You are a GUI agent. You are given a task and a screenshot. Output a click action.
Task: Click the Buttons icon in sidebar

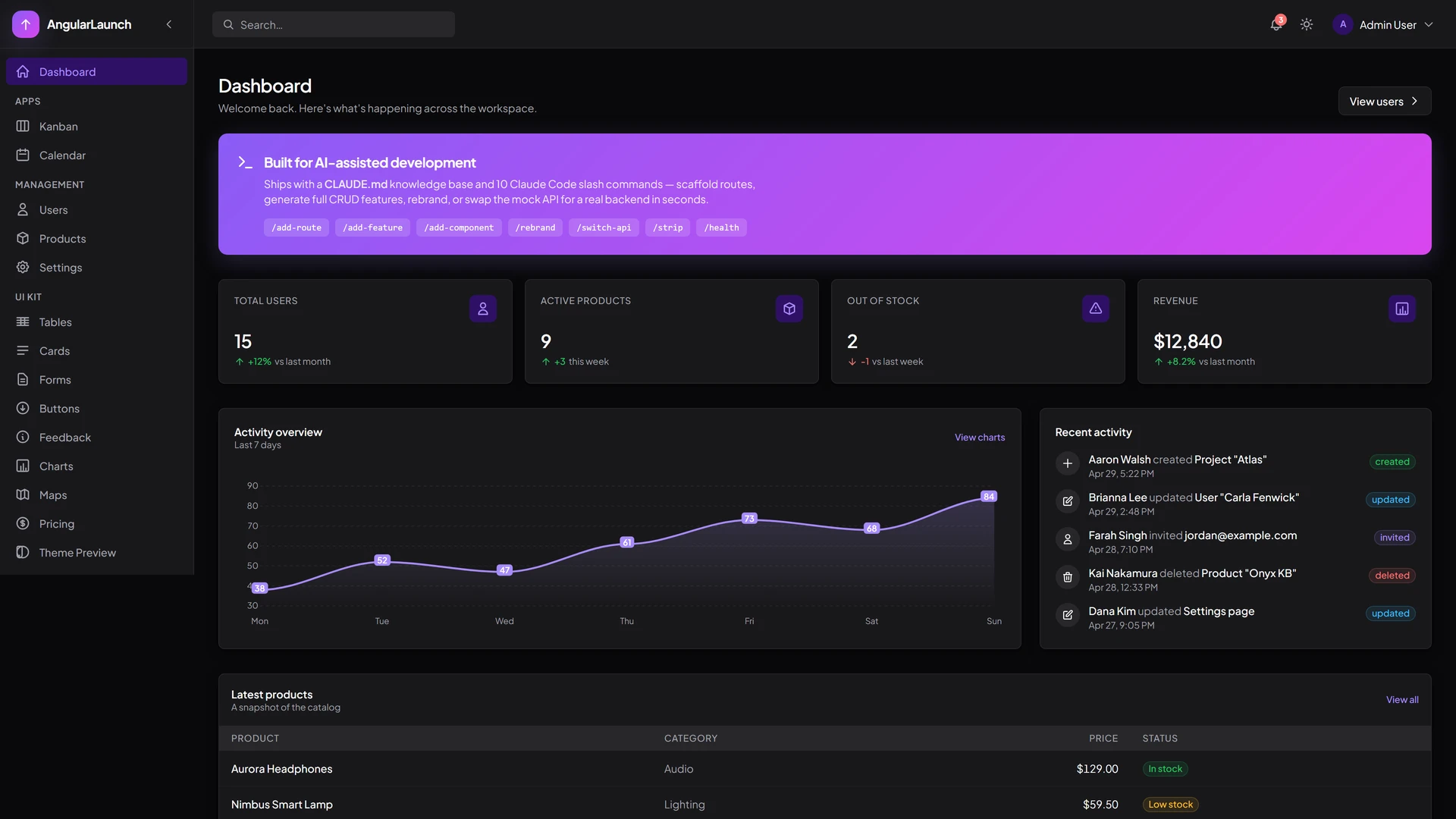coord(23,408)
